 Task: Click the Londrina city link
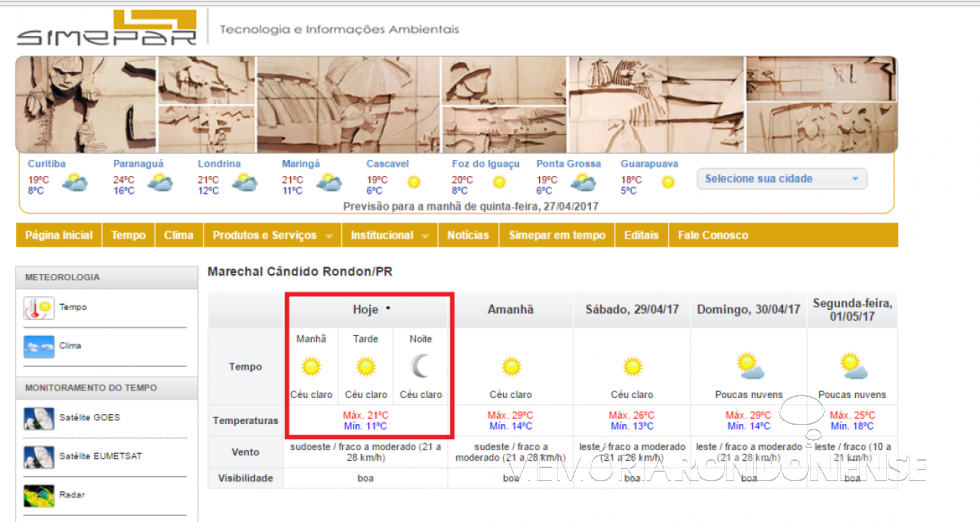pos(219,164)
